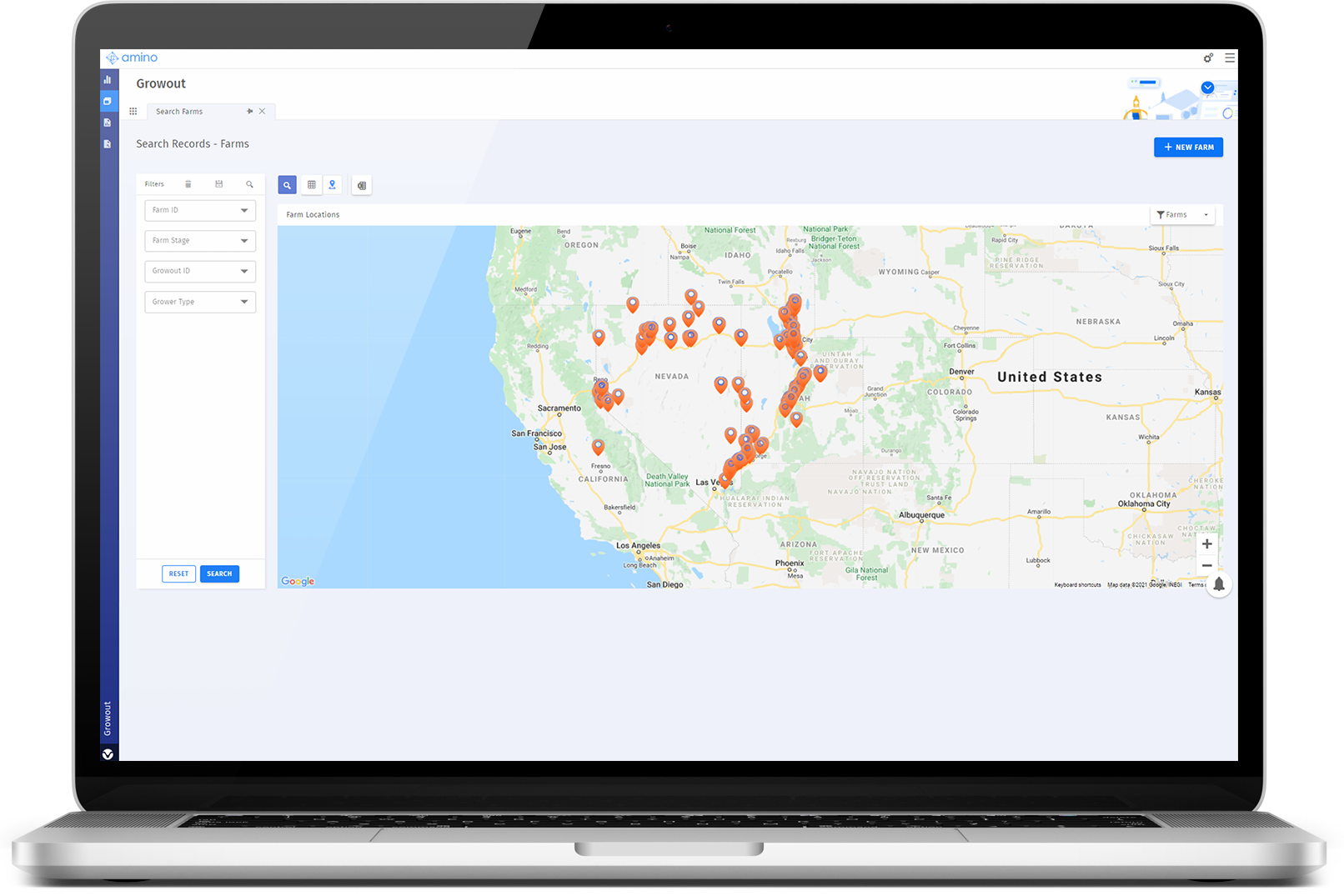The image size is (1344, 896).
Task: Open the settings gears icon
Action: [x=1208, y=58]
